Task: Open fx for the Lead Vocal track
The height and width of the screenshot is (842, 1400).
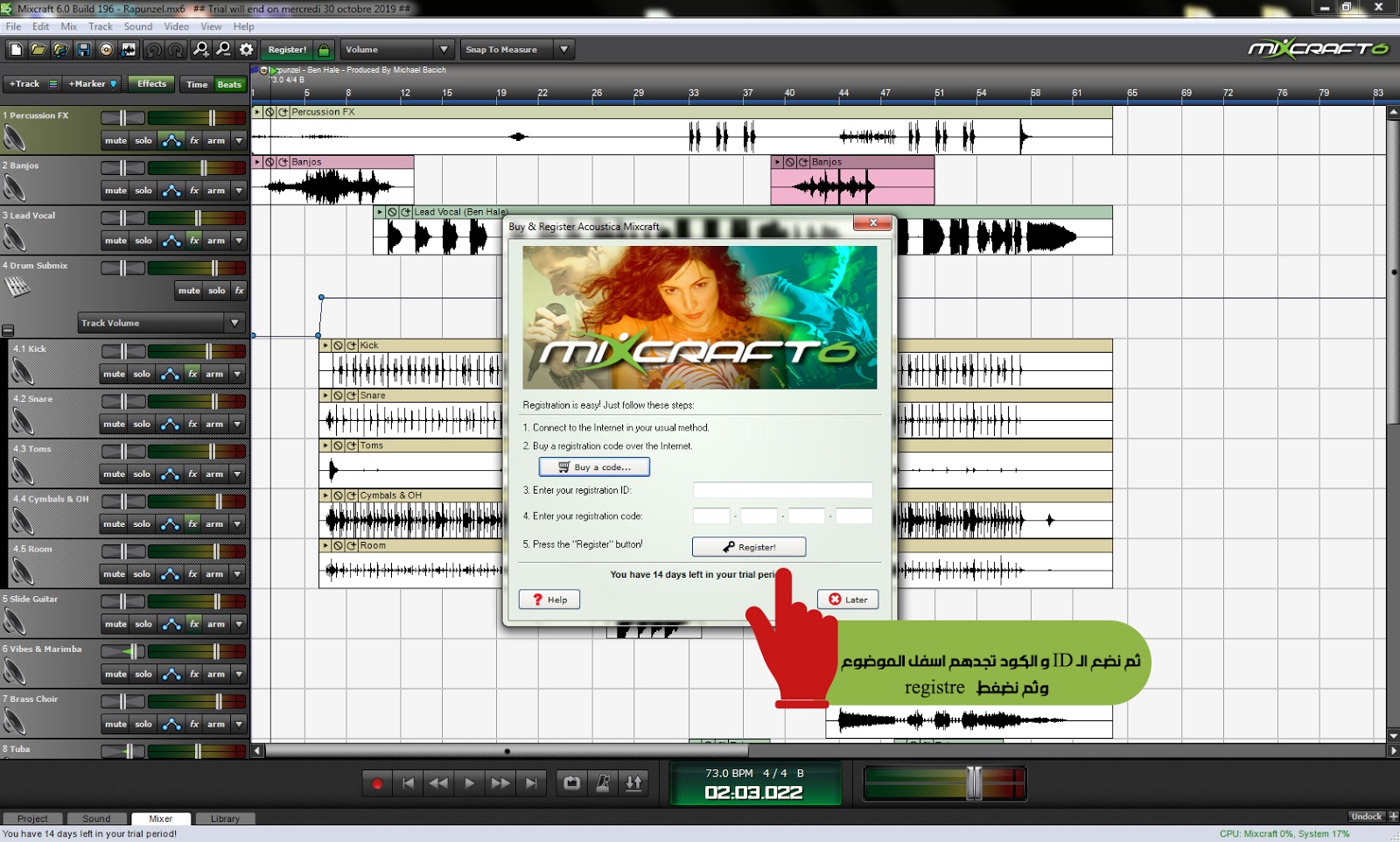Action: [x=194, y=241]
